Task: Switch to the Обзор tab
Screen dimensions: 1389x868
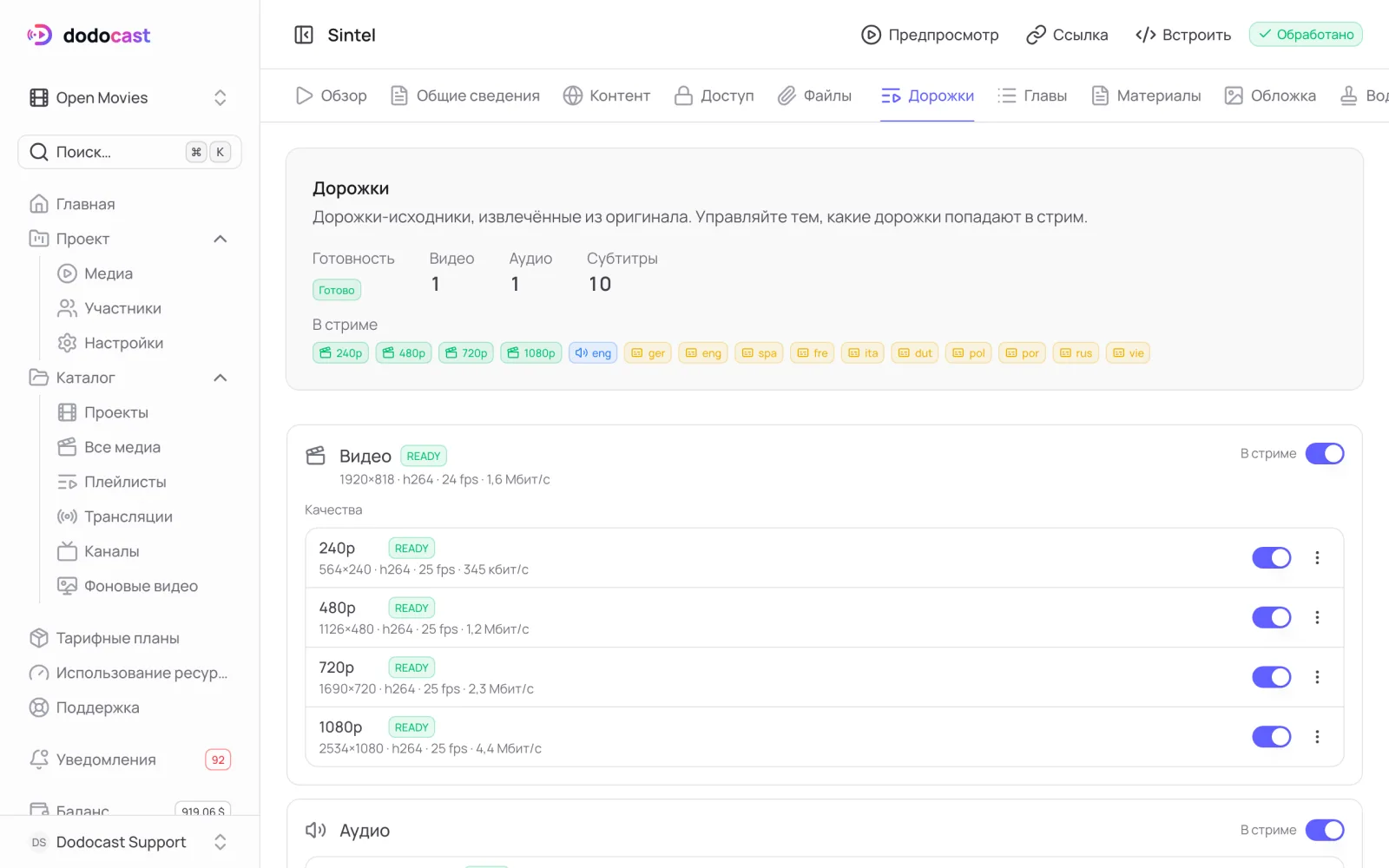Action: [331, 95]
